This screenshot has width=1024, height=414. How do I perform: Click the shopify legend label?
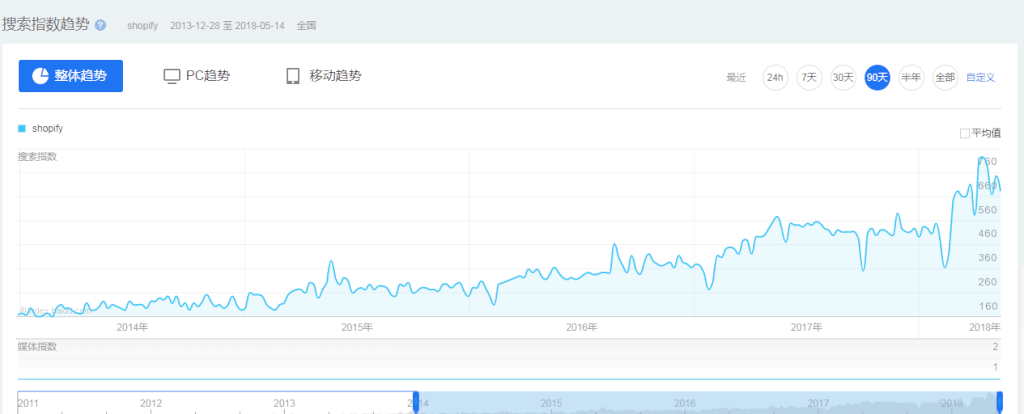(47, 129)
